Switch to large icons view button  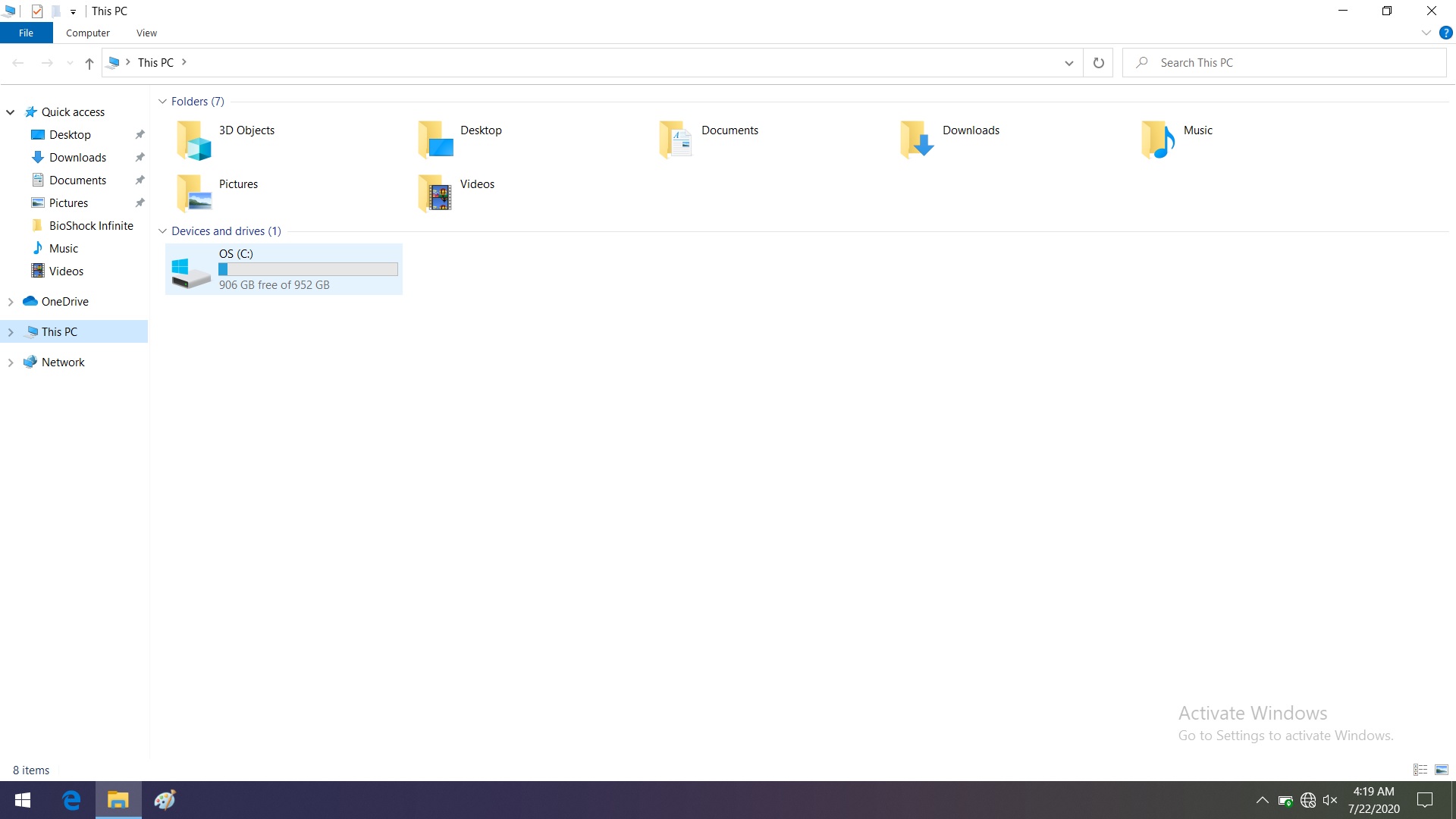(1442, 770)
